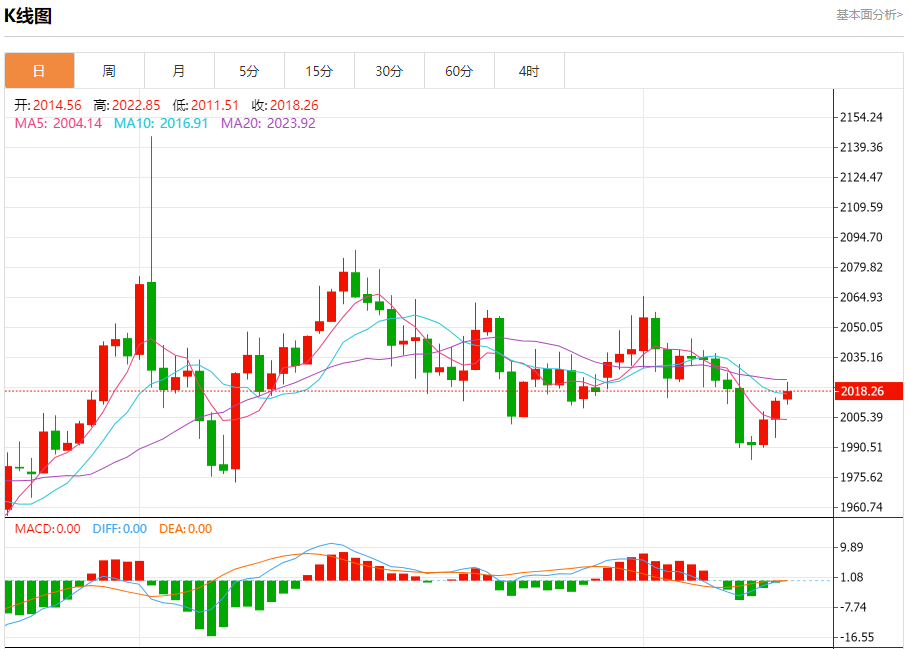Click the 9.89 MACD axis label
Screen dimensions: 910x649
851,547
